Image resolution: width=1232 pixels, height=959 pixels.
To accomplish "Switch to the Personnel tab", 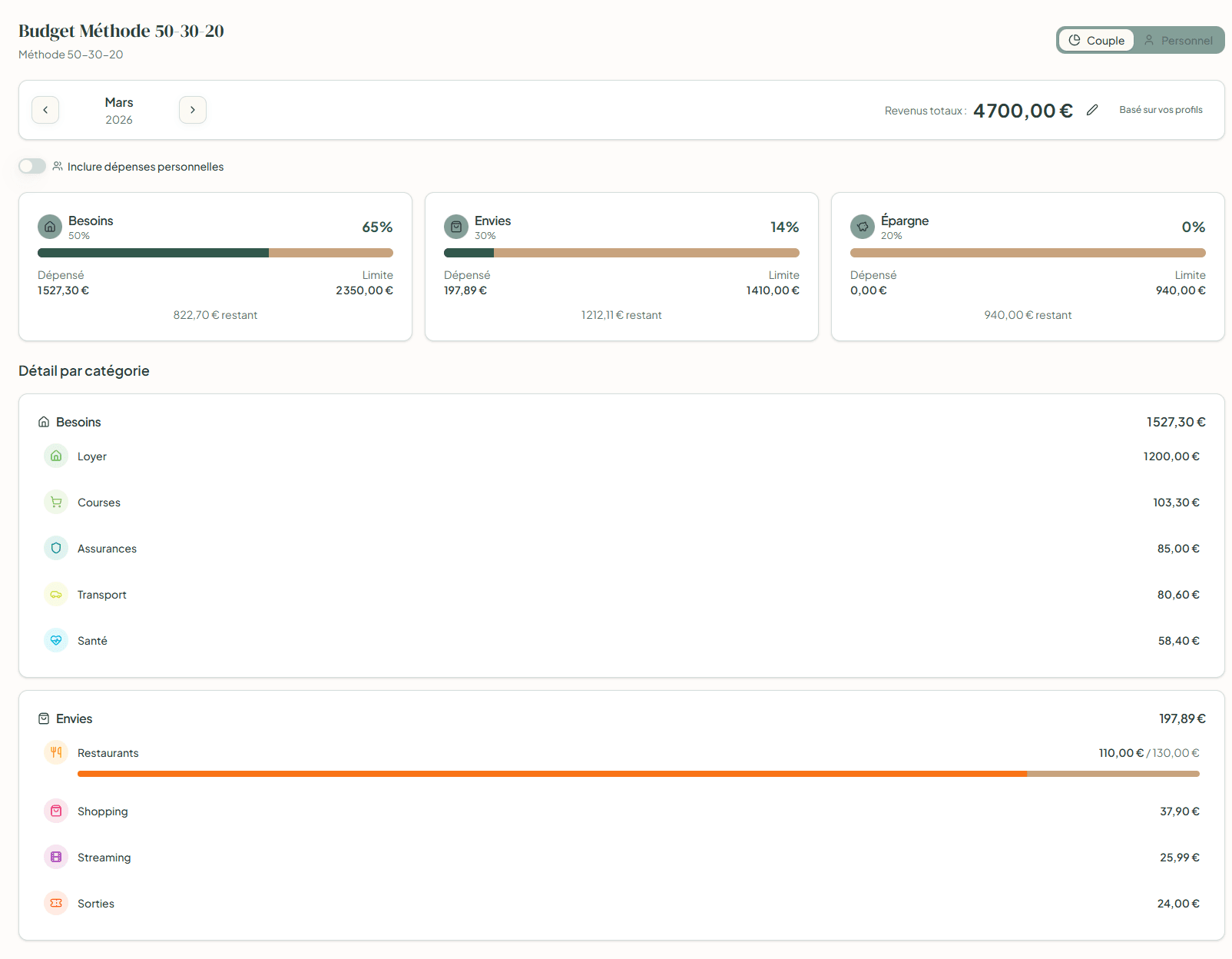I will [x=1178, y=41].
